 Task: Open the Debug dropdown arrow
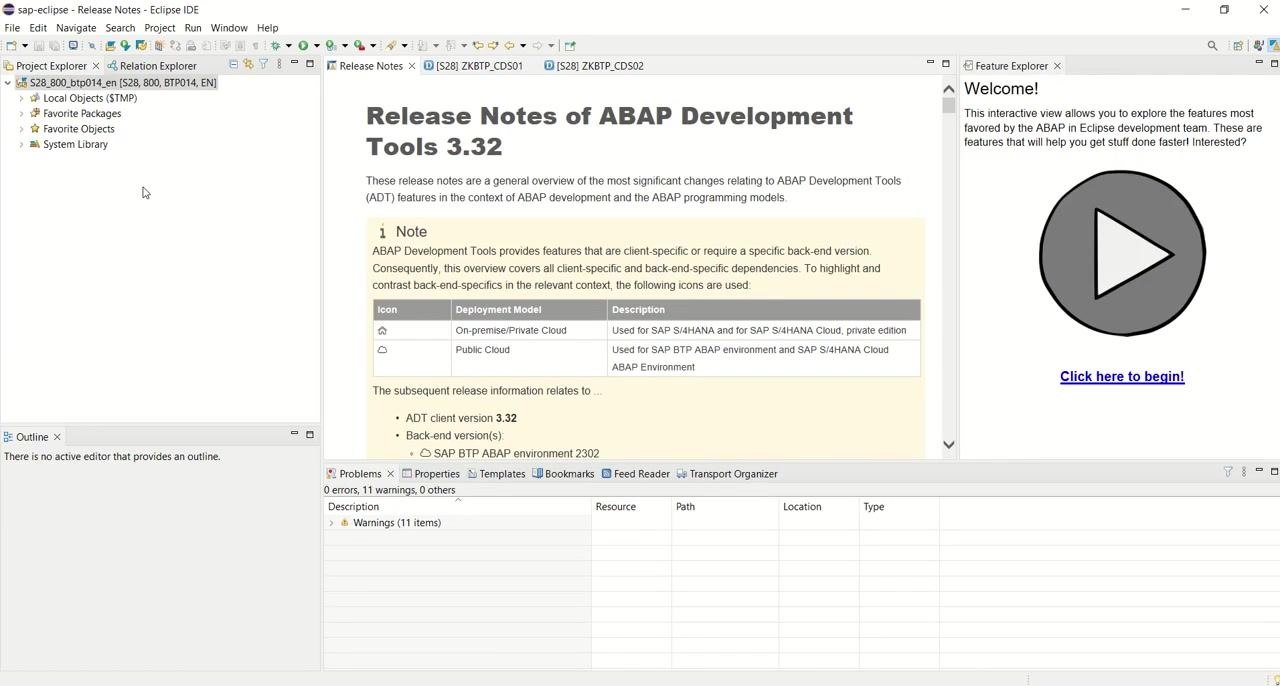[289, 45]
